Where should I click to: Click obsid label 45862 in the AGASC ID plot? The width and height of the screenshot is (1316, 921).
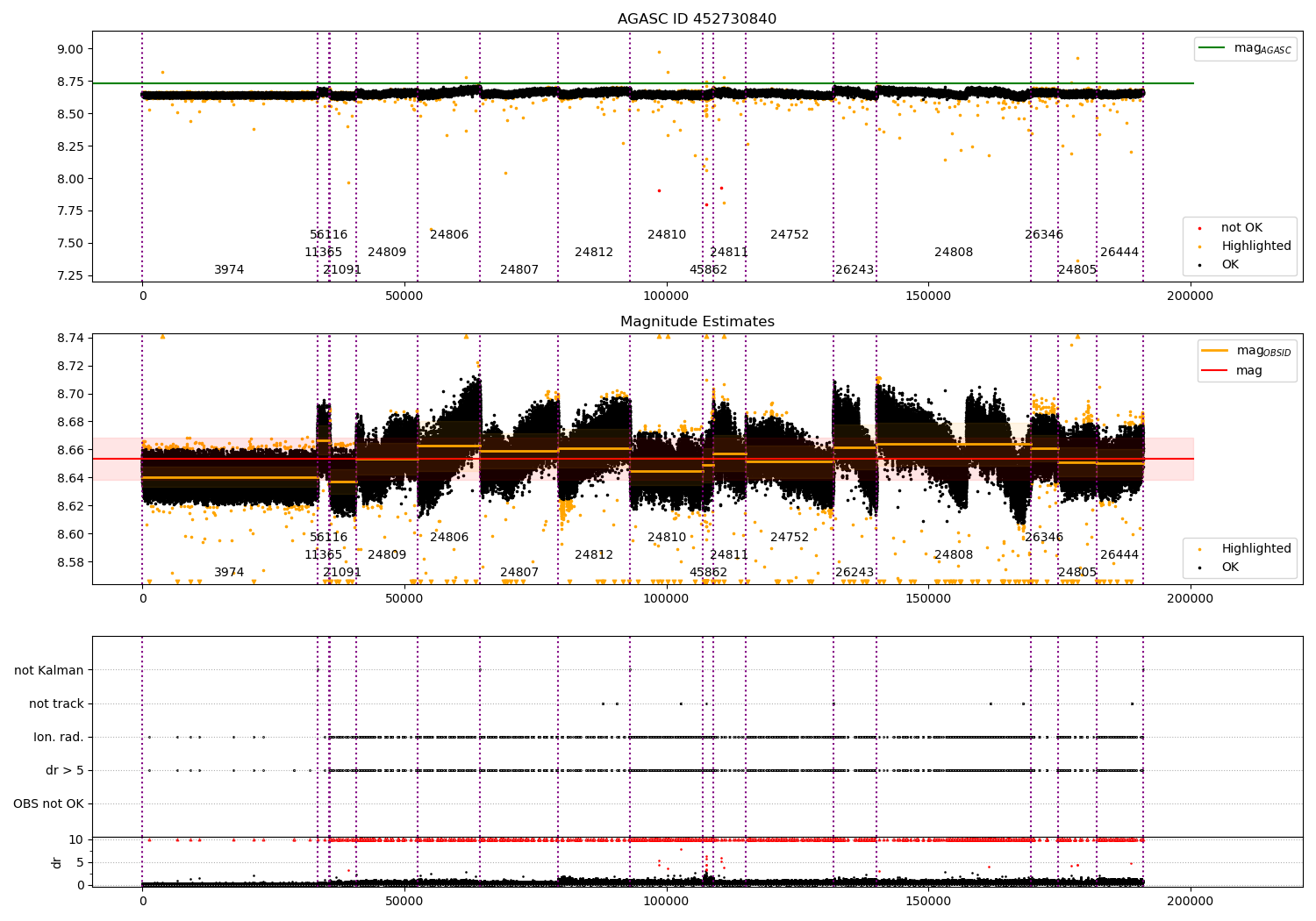tap(708, 270)
